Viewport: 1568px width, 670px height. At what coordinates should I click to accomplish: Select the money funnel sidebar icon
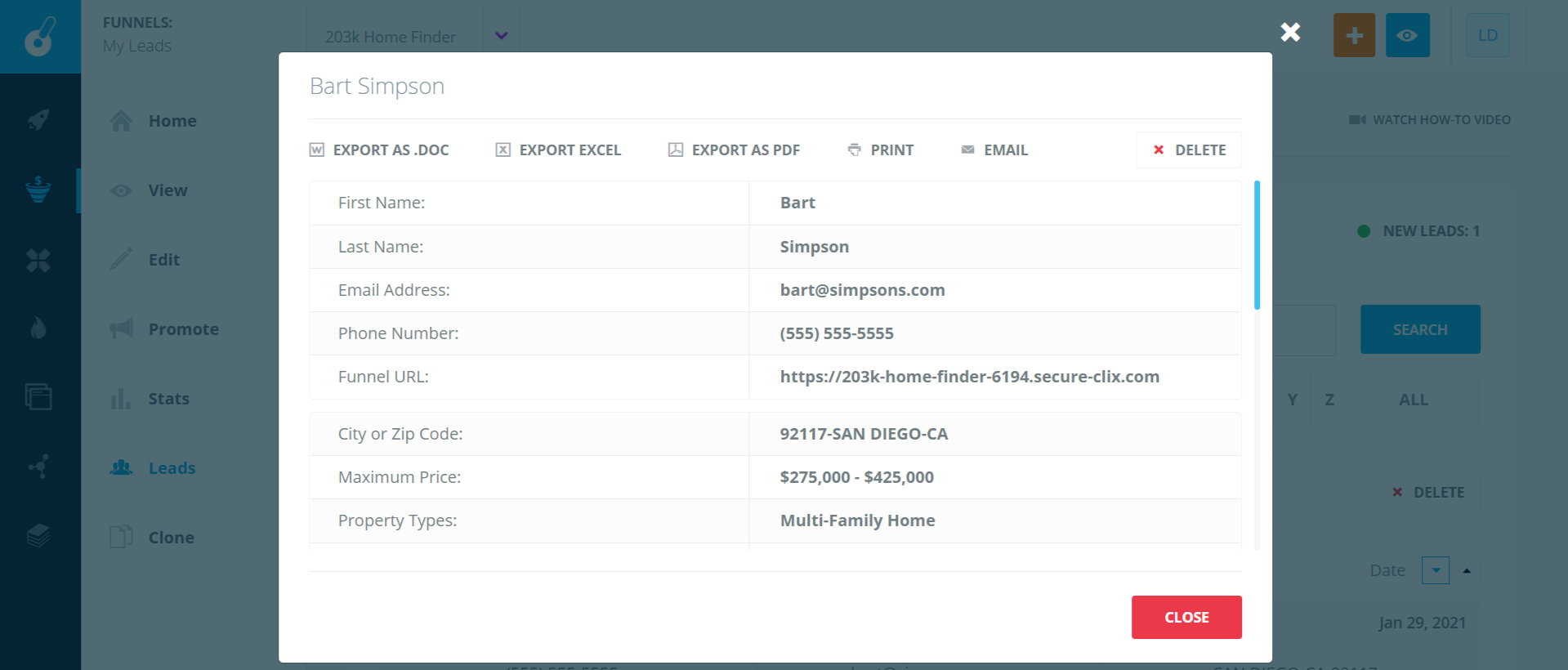38,190
